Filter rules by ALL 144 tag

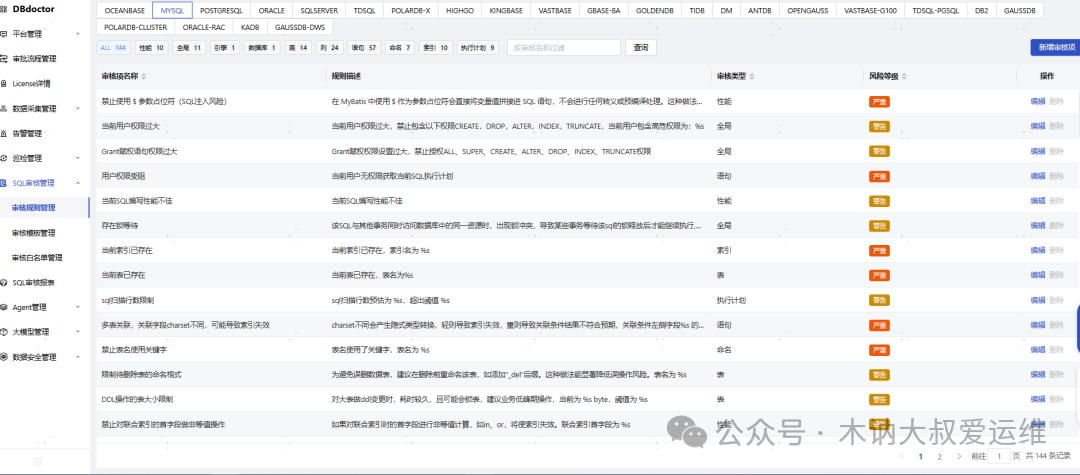coord(113,48)
